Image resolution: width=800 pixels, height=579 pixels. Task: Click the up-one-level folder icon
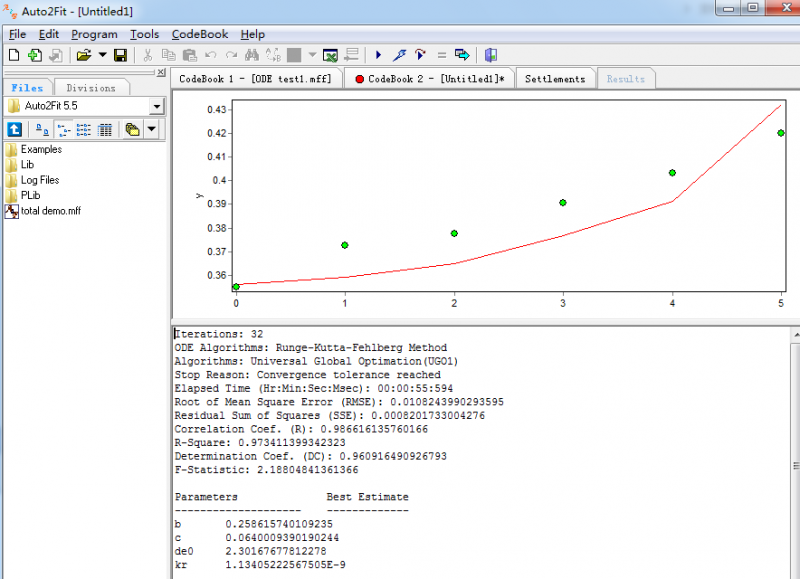pos(14,129)
